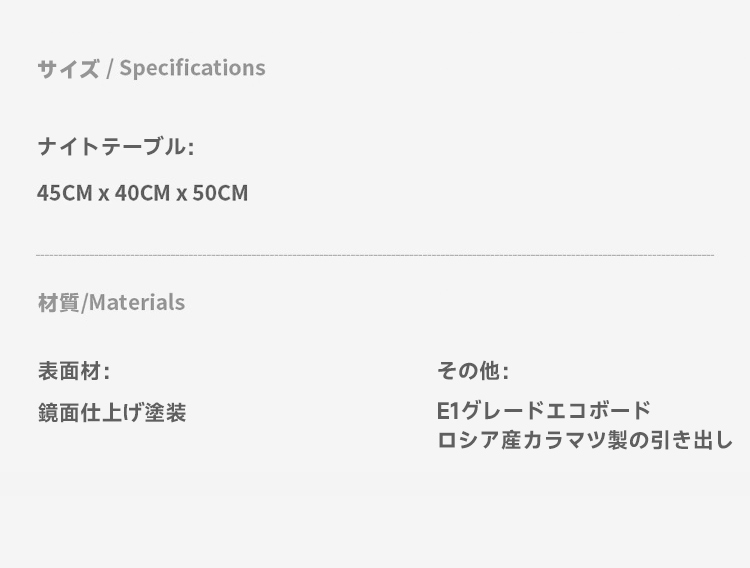Viewport: 750px width, 568px height.
Task: Click the ナイトテーブル: label
Action: pyautogui.click(x=116, y=146)
